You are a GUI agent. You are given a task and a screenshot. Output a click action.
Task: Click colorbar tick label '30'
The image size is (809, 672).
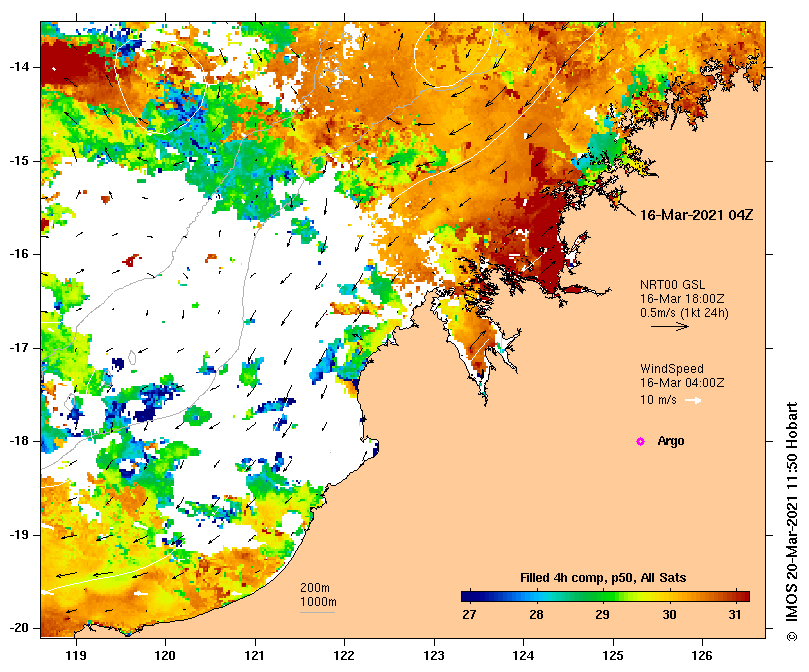[x=669, y=615]
